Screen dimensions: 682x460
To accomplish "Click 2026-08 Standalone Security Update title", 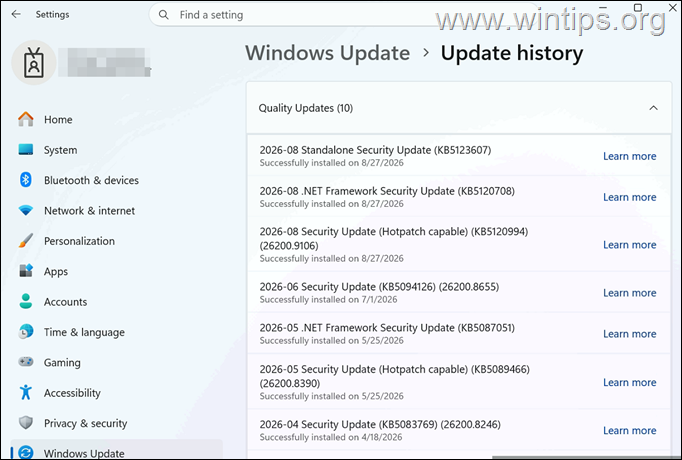I will click(x=375, y=150).
